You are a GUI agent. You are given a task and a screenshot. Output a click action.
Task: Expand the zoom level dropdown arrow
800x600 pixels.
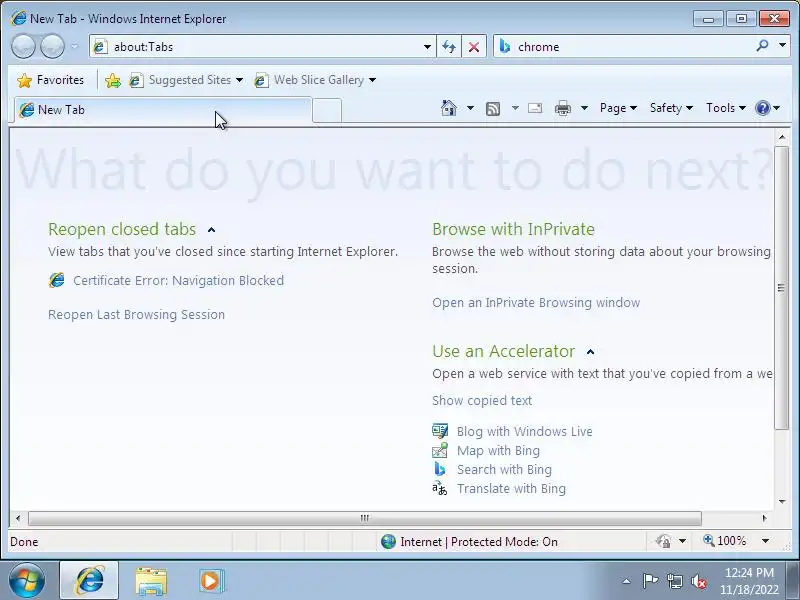click(765, 541)
